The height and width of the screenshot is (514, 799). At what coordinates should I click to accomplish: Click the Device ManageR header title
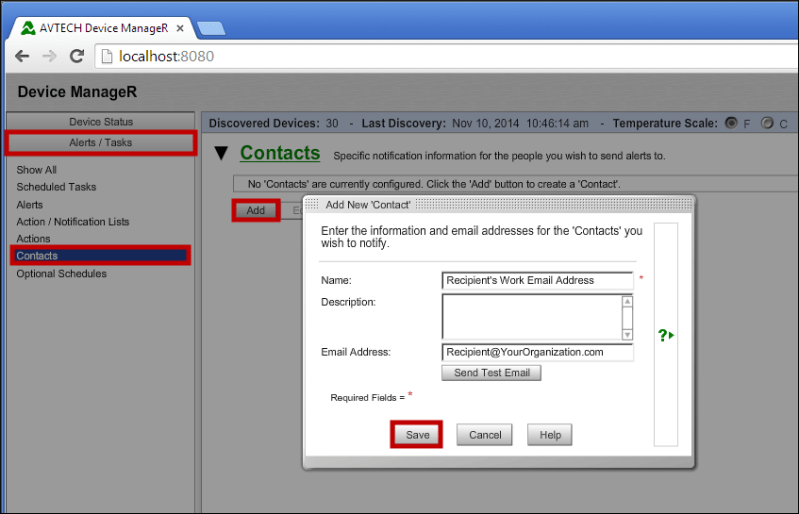point(77,92)
